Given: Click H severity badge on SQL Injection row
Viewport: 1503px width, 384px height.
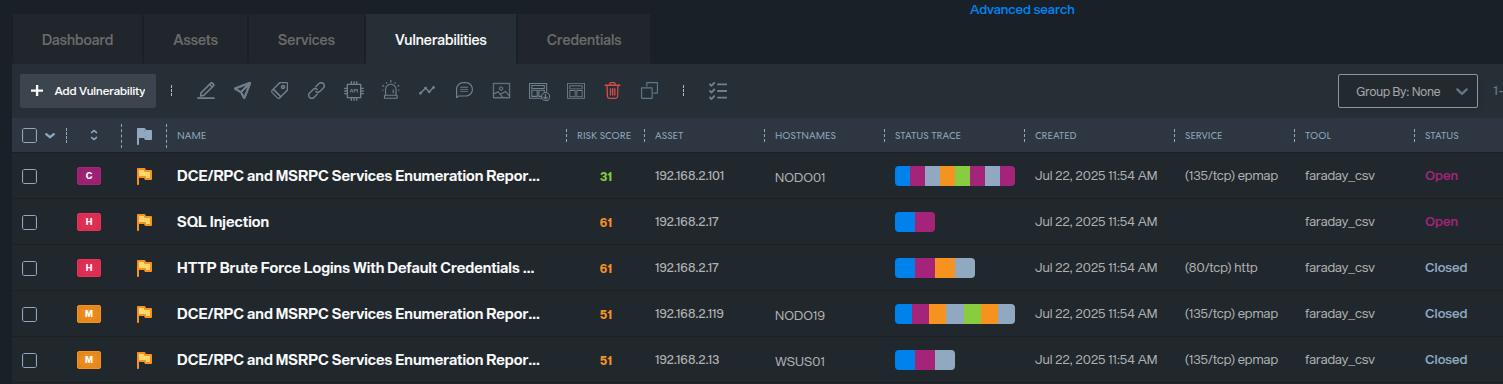Looking at the screenshot, I should [x=89, y=222].
